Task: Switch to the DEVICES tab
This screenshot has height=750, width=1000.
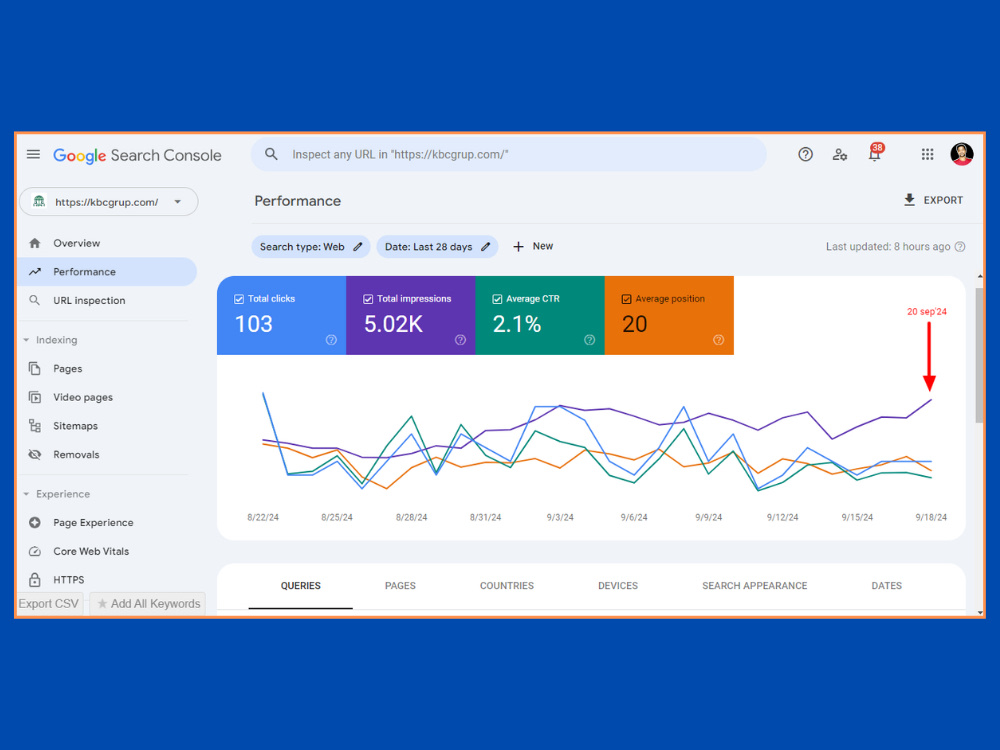Action: (618, 585)
